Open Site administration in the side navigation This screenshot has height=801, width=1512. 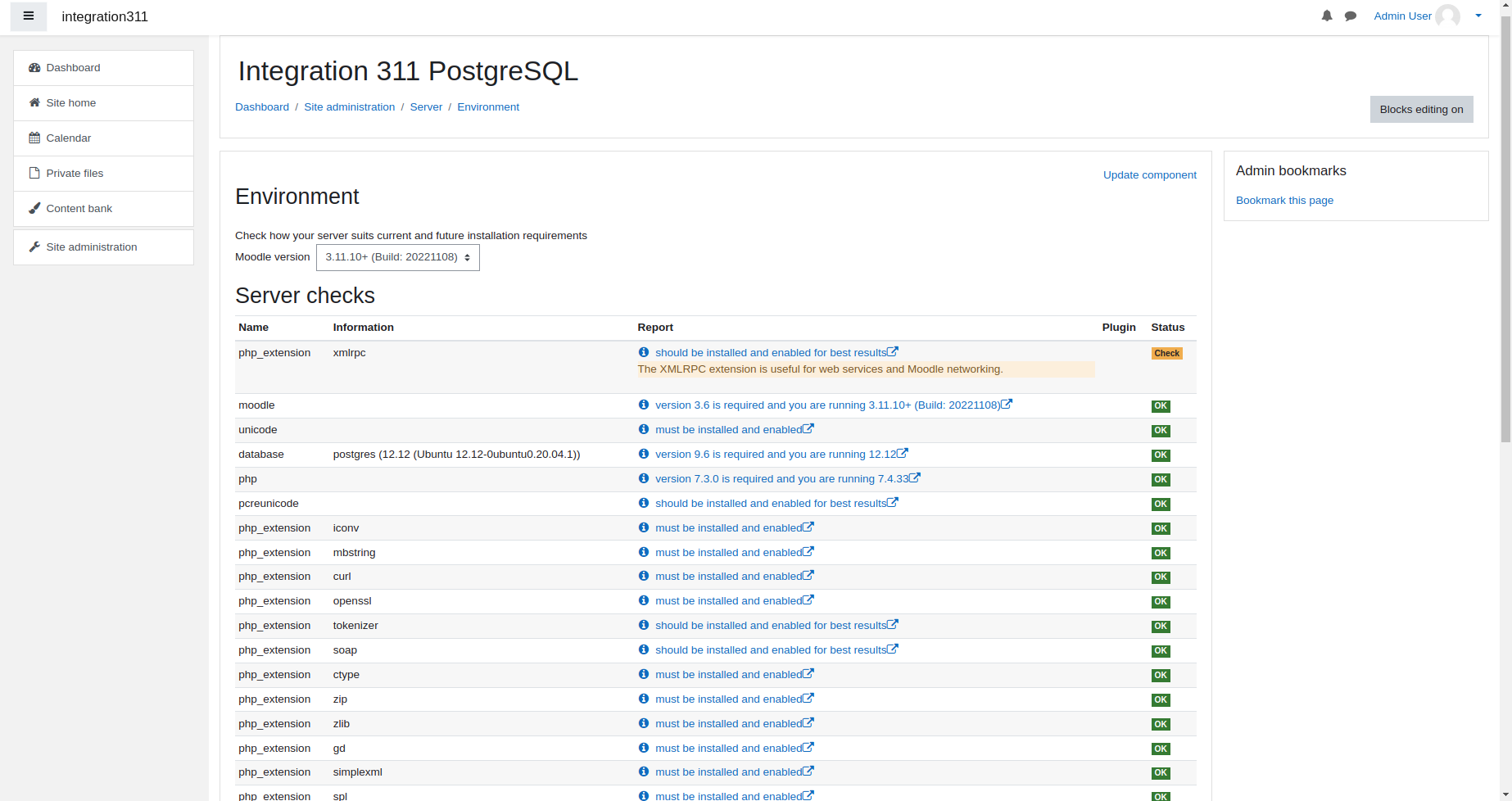[x=104, y=247]
